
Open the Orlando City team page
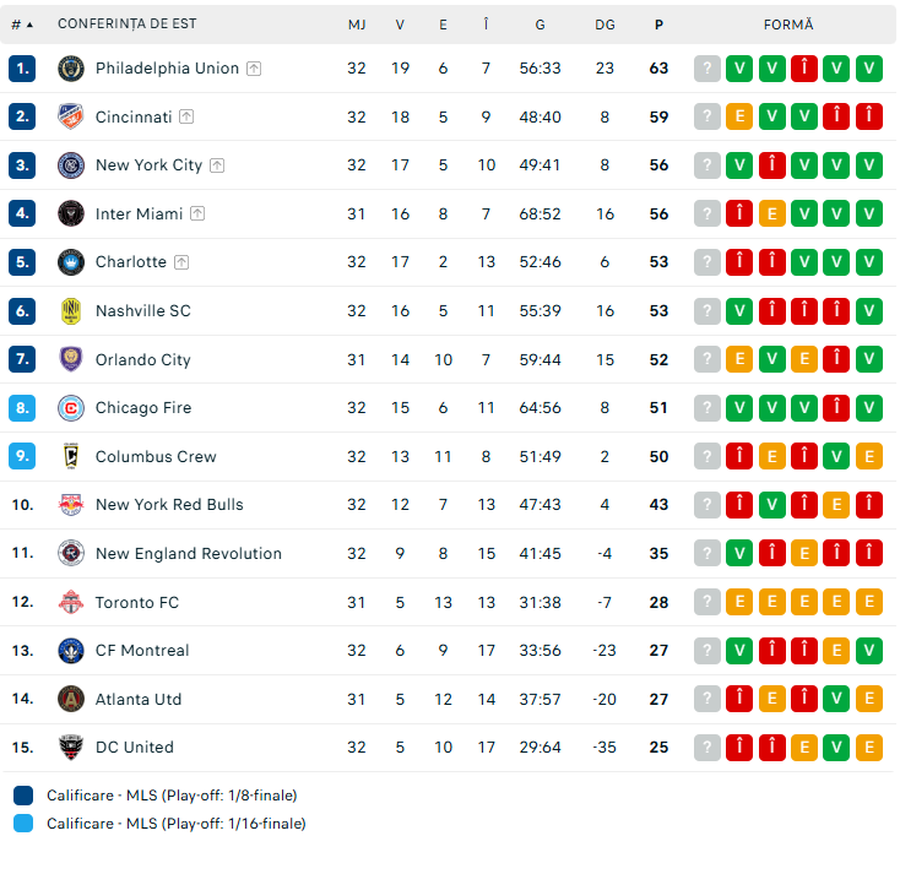tap(143, 360)
